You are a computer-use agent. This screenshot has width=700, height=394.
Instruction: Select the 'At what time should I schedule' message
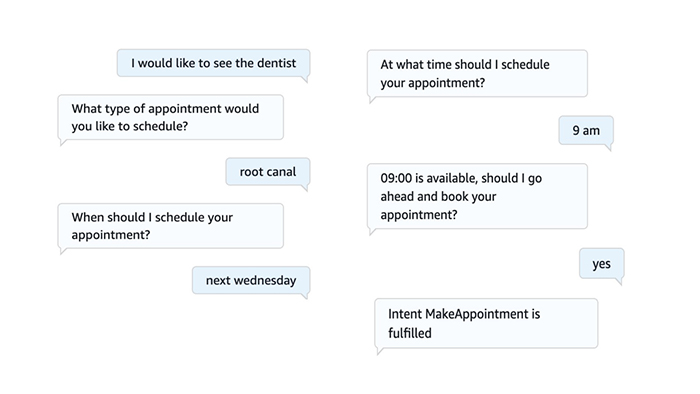coord(477,74)
